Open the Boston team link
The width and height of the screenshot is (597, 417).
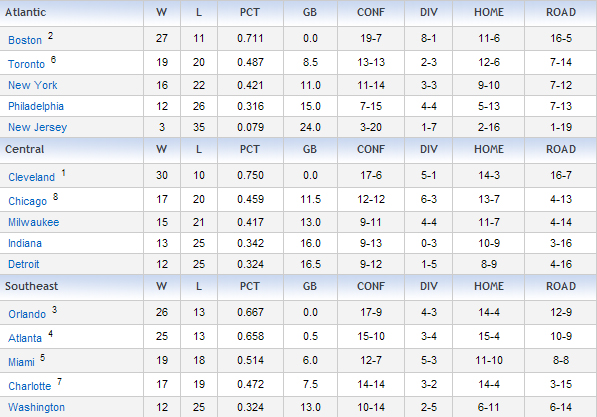click(x=25, y=40)
